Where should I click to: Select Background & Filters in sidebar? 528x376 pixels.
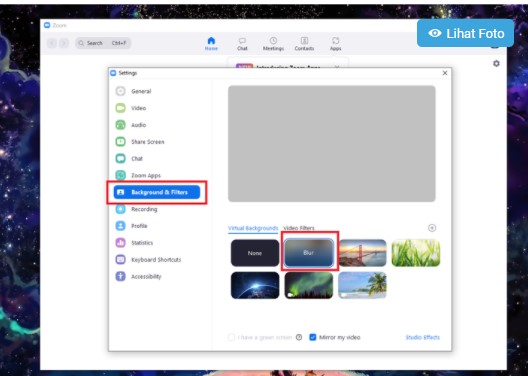(157, 192)
